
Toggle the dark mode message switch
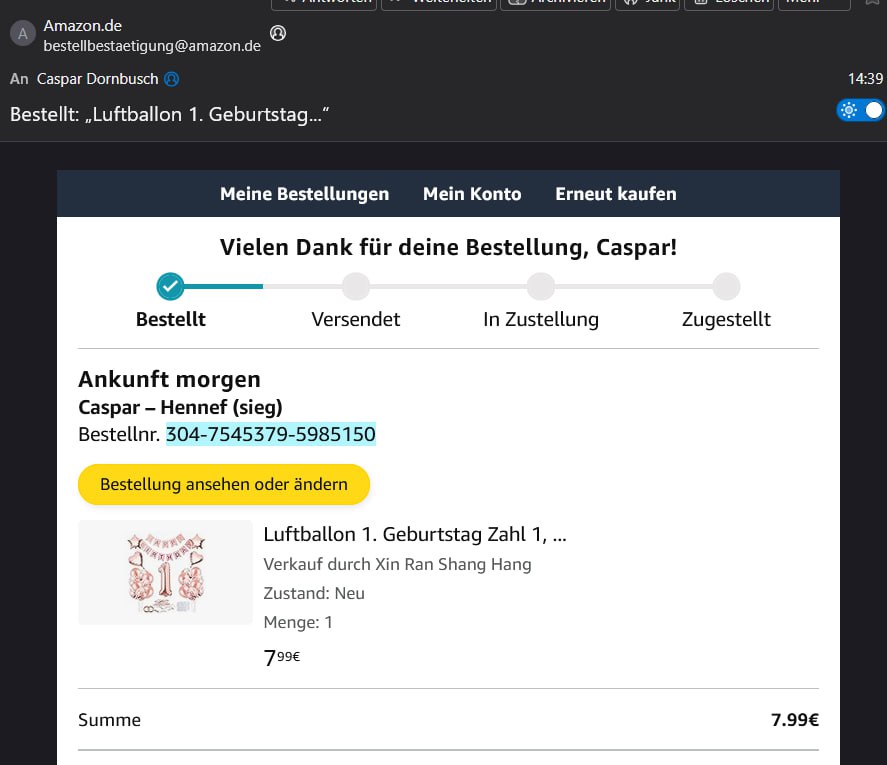click(861, 110)
